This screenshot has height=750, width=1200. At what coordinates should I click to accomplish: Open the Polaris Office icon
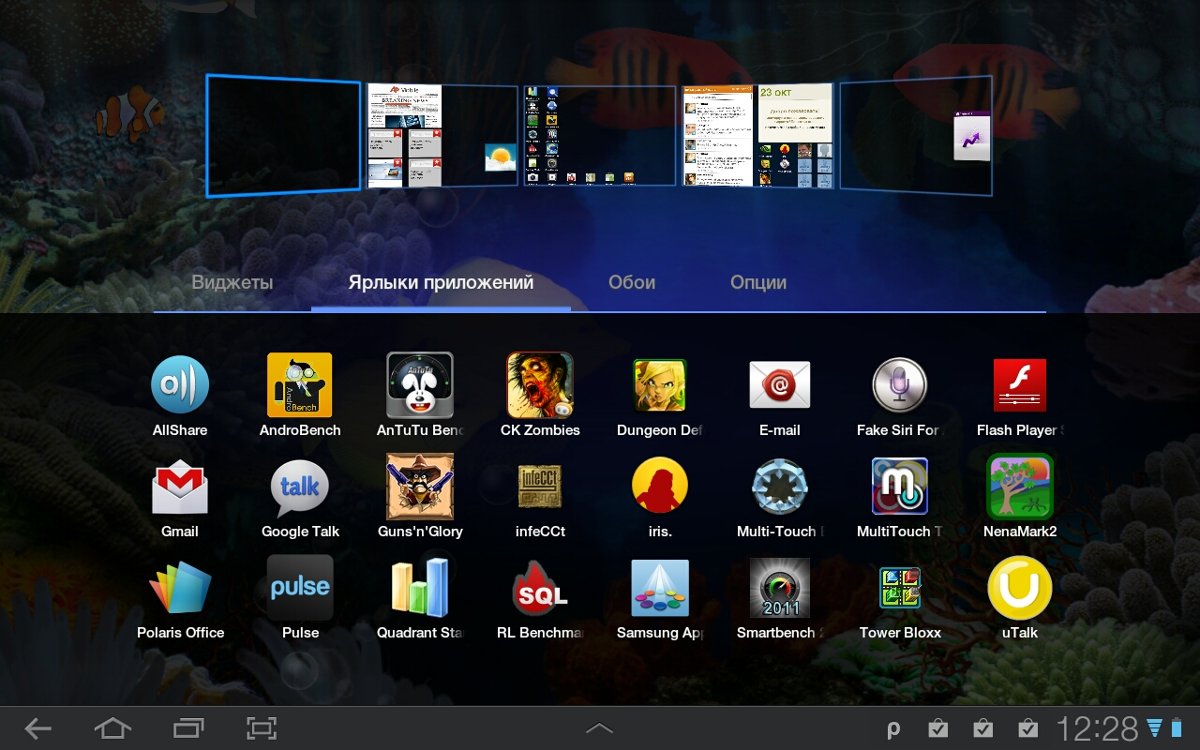tap(180, 588)
